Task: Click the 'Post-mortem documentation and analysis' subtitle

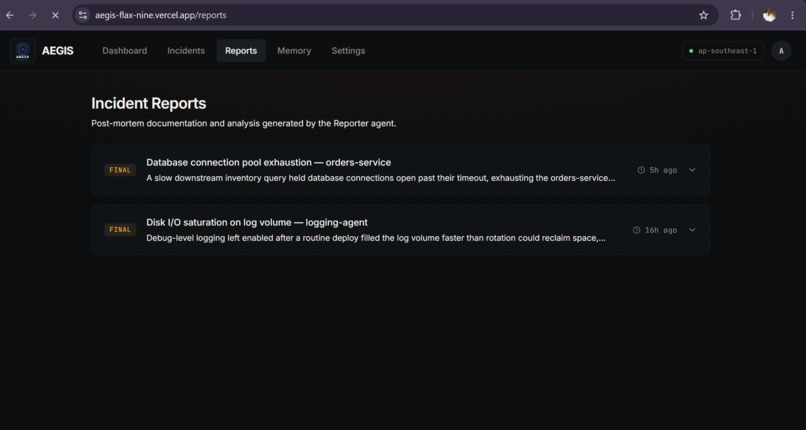Action: tap(244, 124)
